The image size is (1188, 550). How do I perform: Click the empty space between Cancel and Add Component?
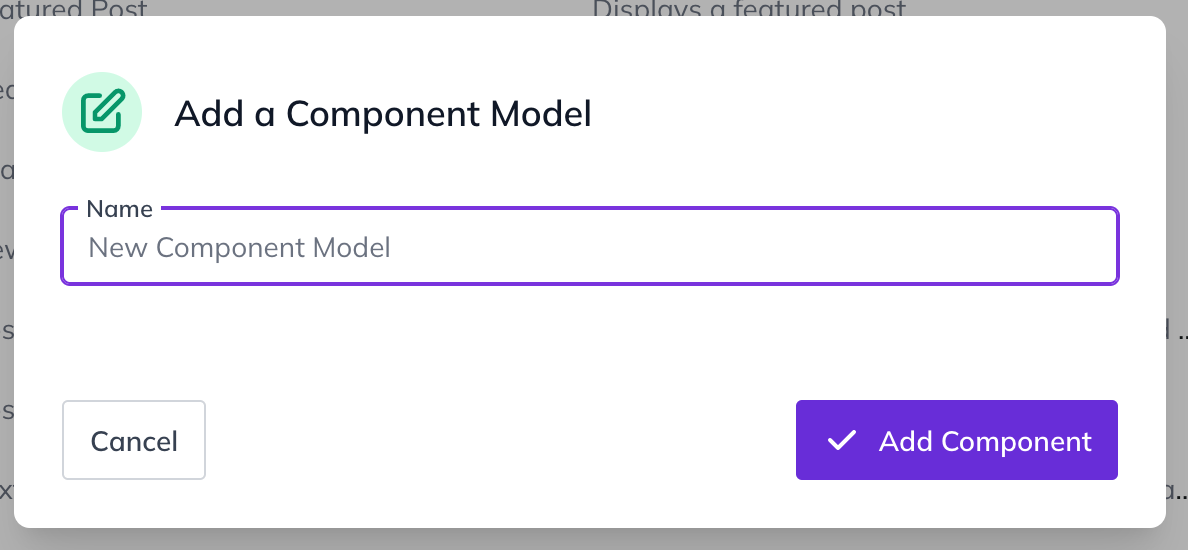[500, 440]
